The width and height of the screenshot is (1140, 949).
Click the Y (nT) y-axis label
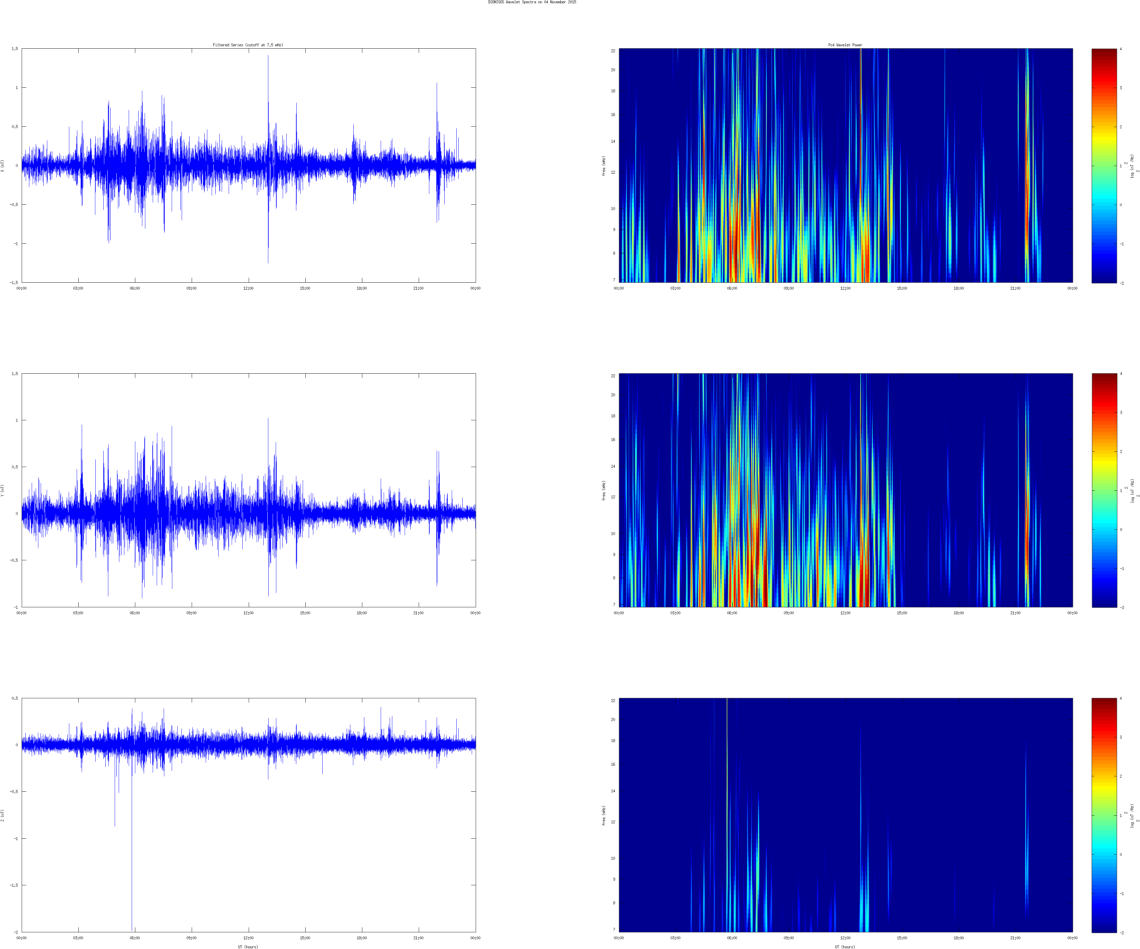tap(3, 490)
